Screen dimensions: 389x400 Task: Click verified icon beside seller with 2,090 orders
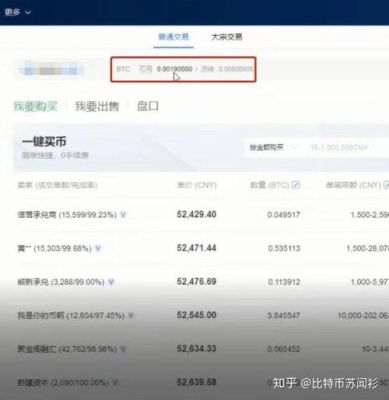pos(115,382)
